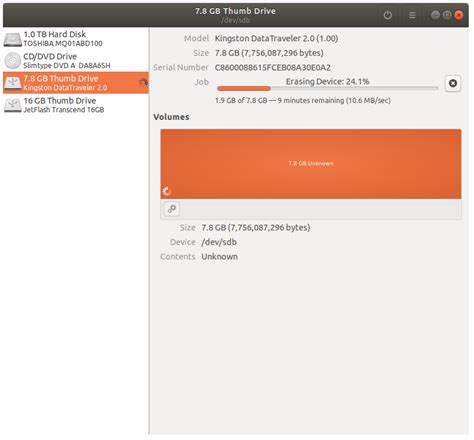Click the power off drive icon
This screenshot has height=440, width=474.
point(388,15)
